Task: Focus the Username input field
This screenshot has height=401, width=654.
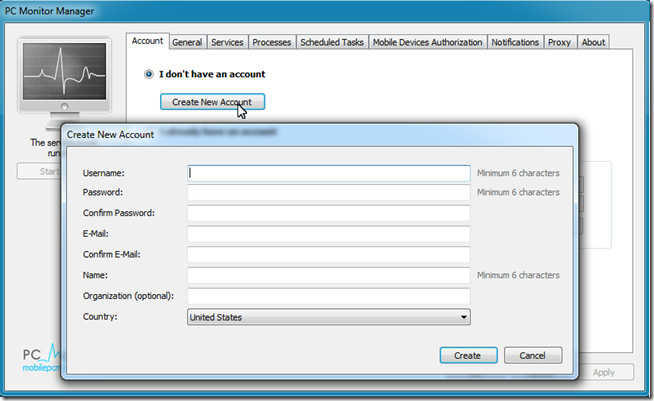Action: pos(329,173)
